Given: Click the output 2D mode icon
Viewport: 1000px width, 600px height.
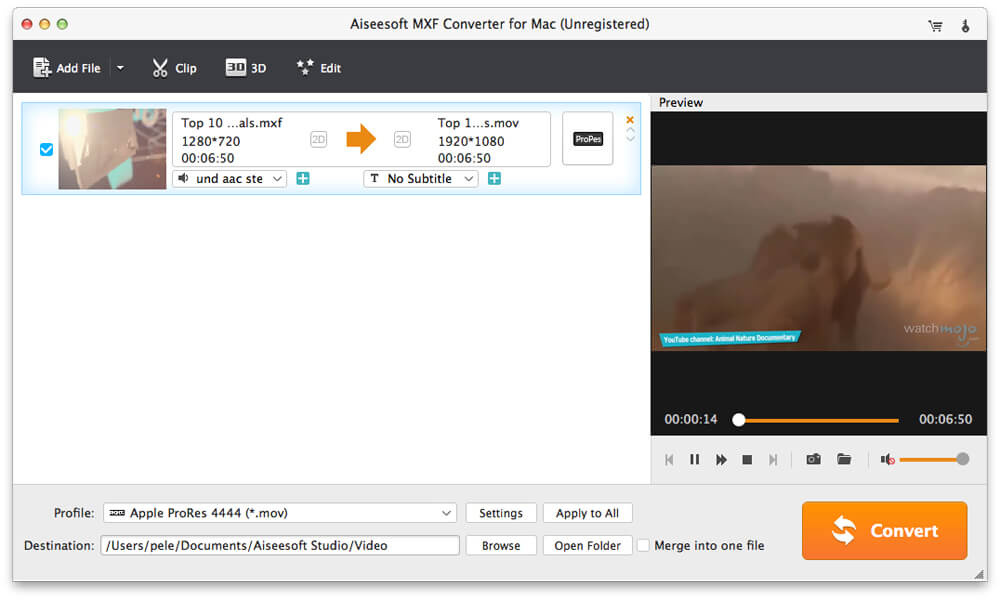Looking at the screenshot, I should (402, 139).
